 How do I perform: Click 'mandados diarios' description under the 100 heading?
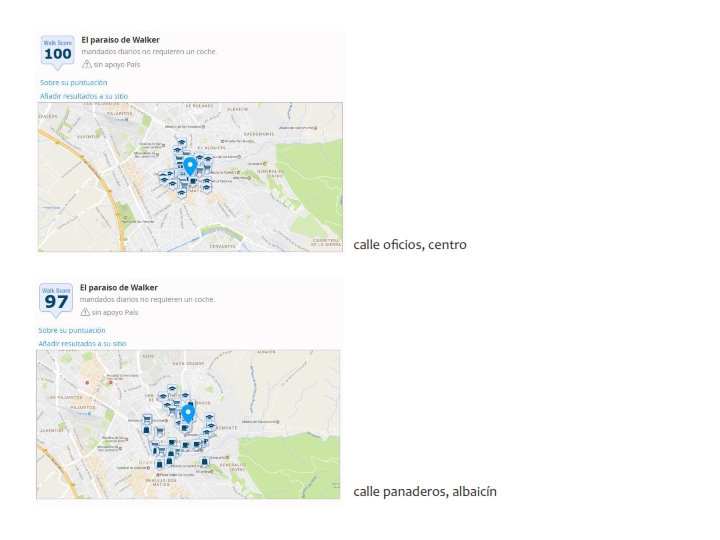pyautogui.click(x=149, y=51)
